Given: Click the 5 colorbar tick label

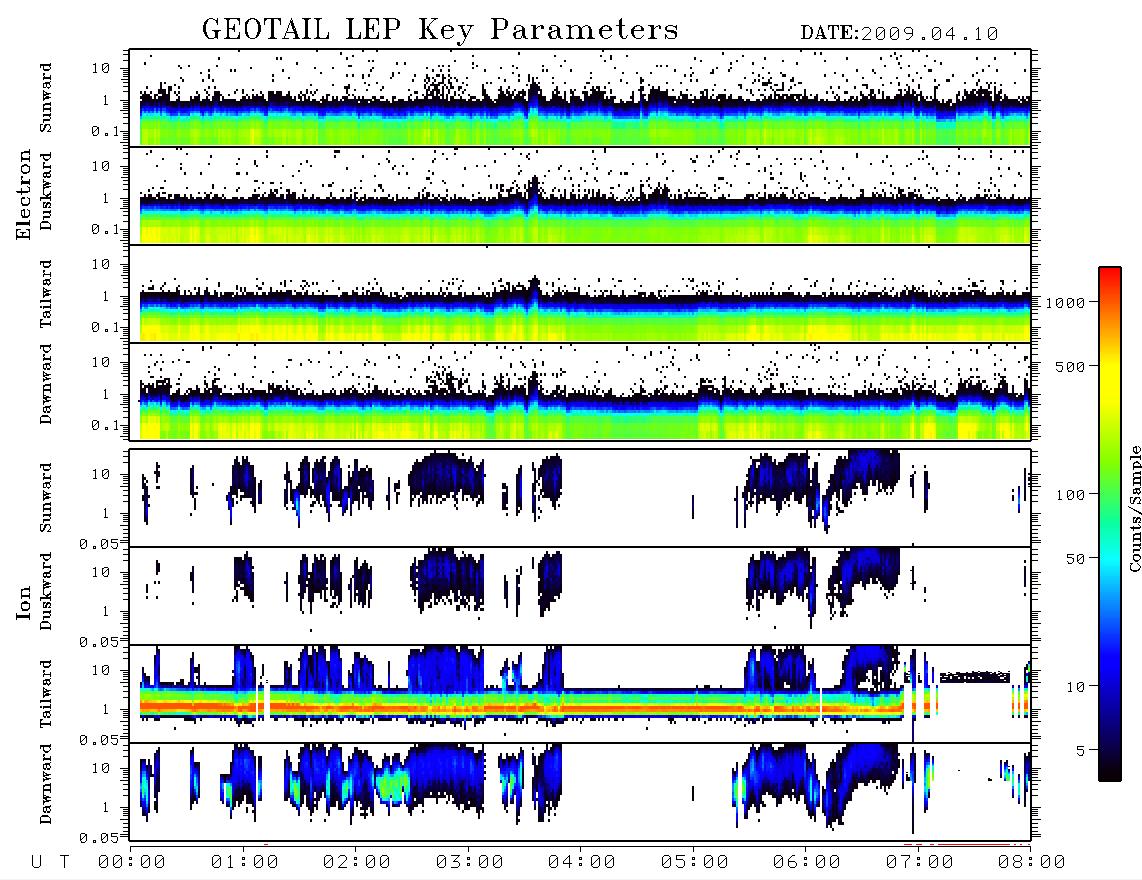Looking at the screenshot, I should [x=1081, y=750].
